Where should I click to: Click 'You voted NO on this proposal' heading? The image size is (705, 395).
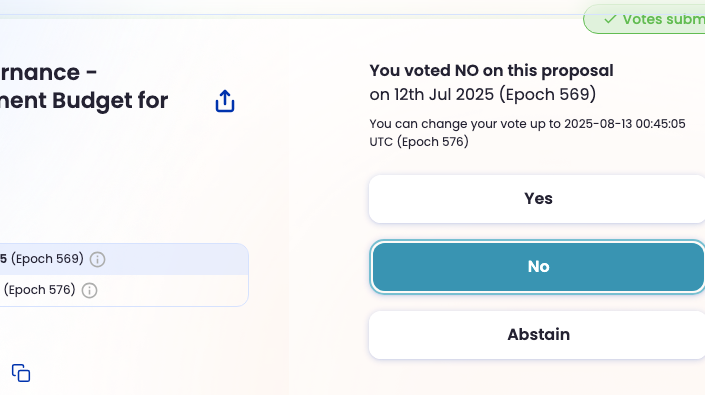point(491,71)
